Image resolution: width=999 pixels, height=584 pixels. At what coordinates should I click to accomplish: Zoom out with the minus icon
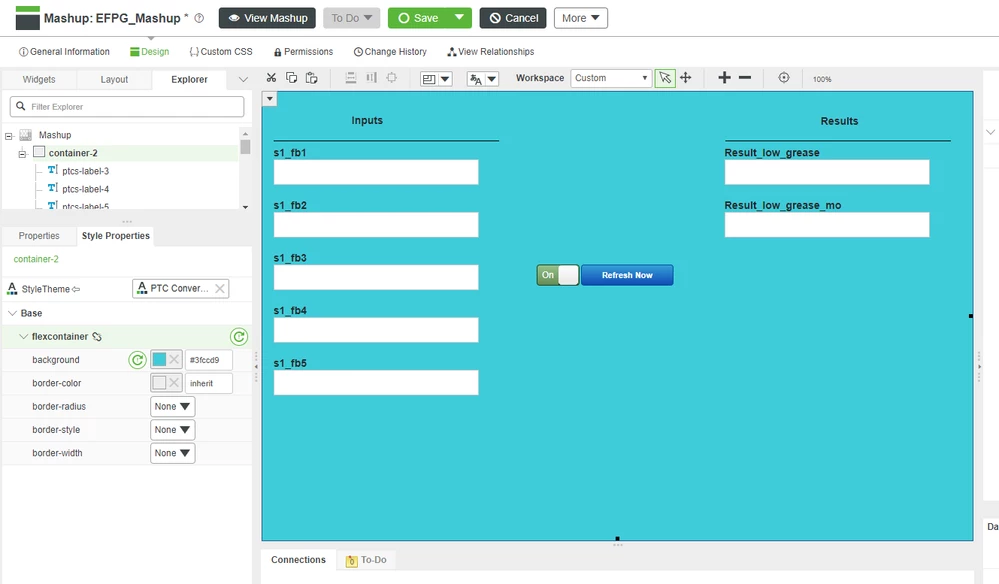(x=745, y=78)
